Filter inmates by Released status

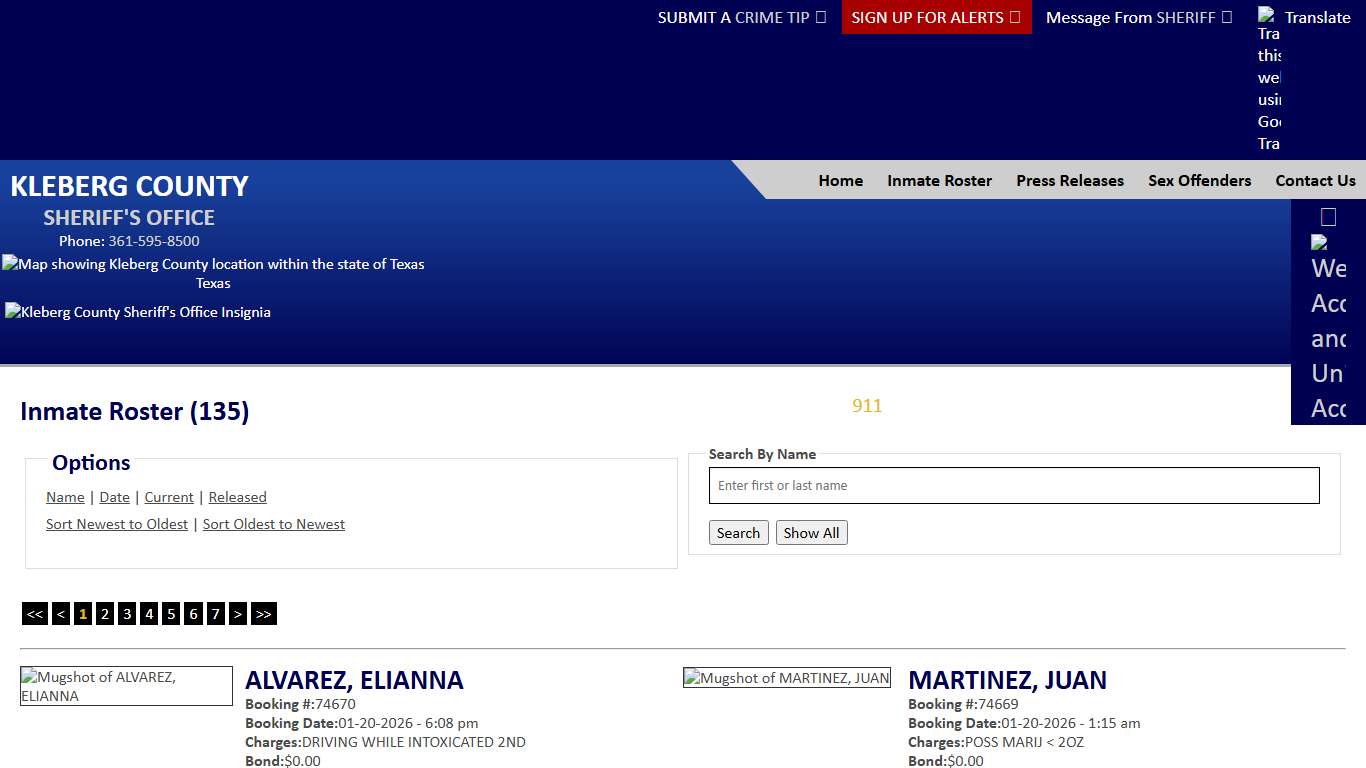pos(237,497)
